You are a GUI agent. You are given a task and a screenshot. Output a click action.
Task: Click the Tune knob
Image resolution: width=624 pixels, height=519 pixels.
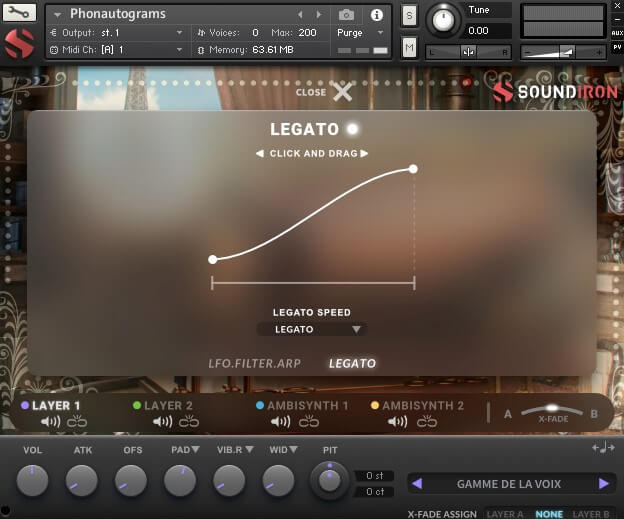click(x=443, y=20)
